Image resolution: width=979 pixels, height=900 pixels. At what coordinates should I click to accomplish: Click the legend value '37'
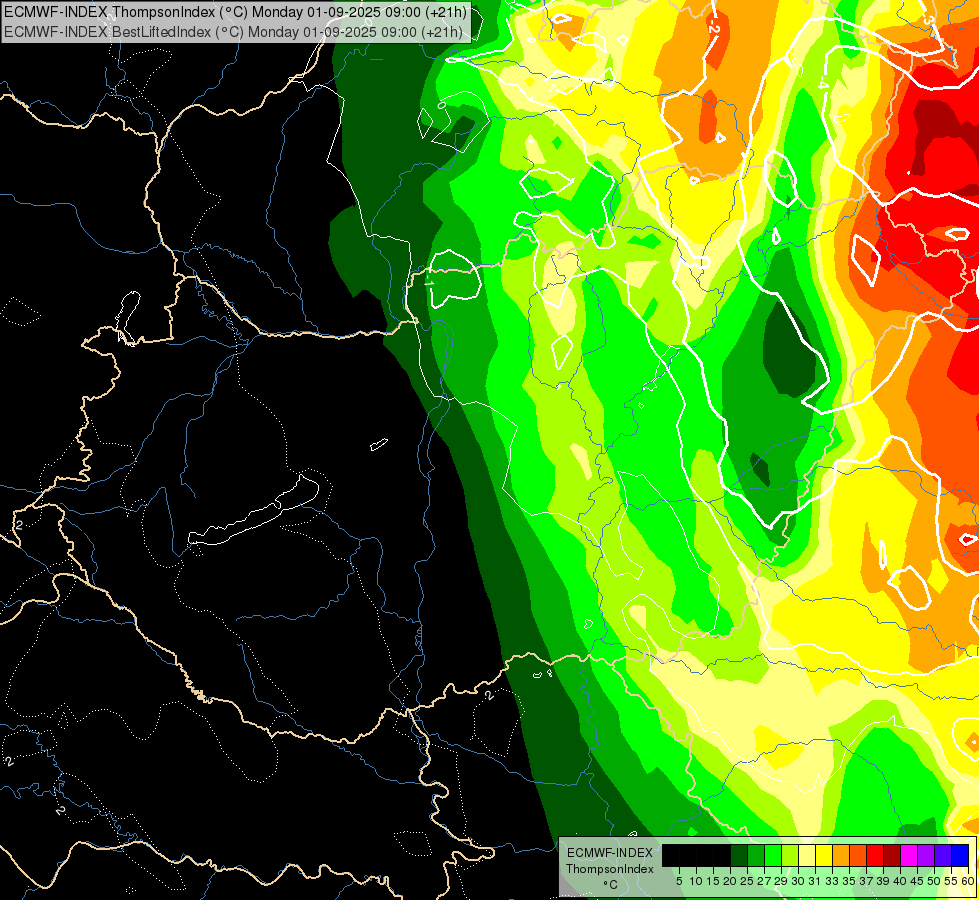point(867,881)
